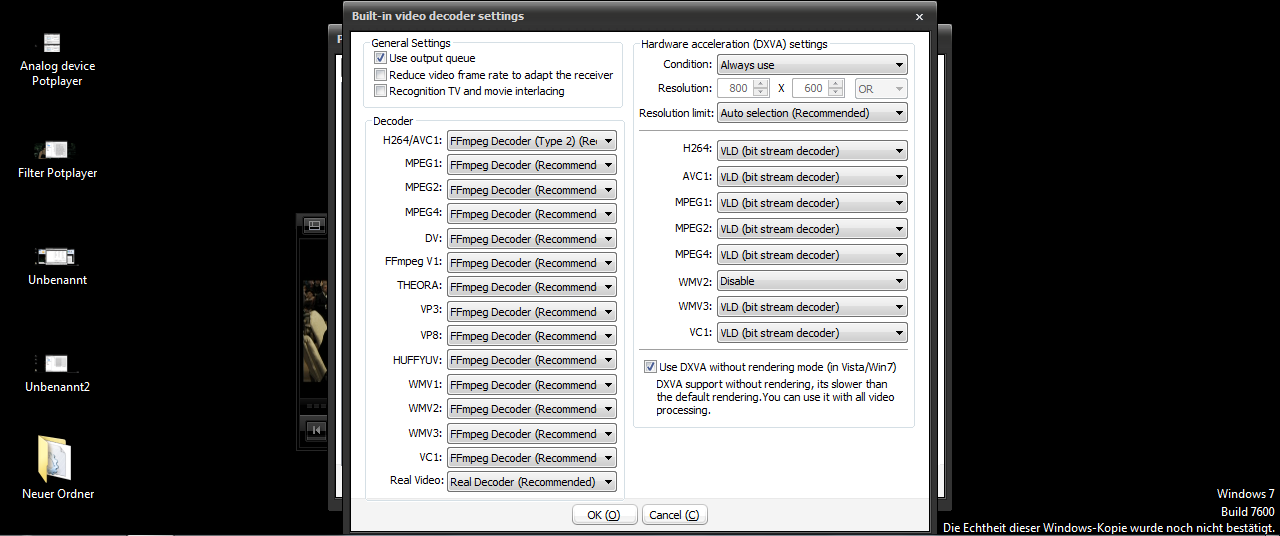The image size is (1280, 536).
Task: Expand the Real Video decoder dropdown
Action: 532,482
